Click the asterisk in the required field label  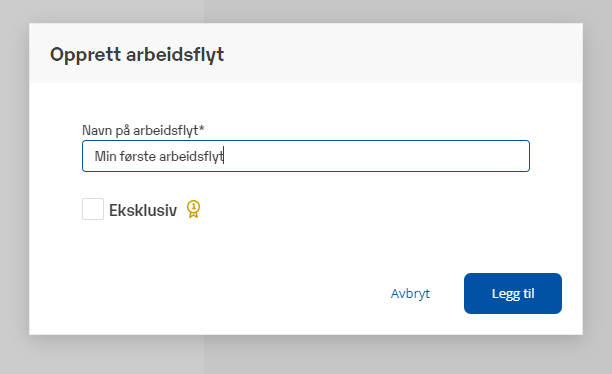coord(202,127)
